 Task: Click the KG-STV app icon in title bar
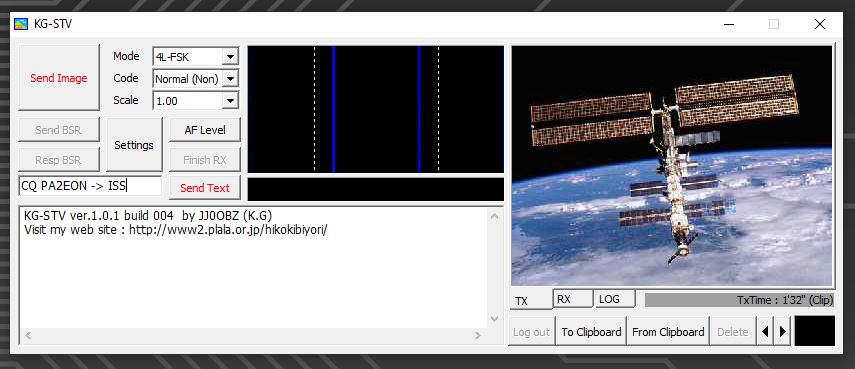pyautogui.click(x=21, y=24)
